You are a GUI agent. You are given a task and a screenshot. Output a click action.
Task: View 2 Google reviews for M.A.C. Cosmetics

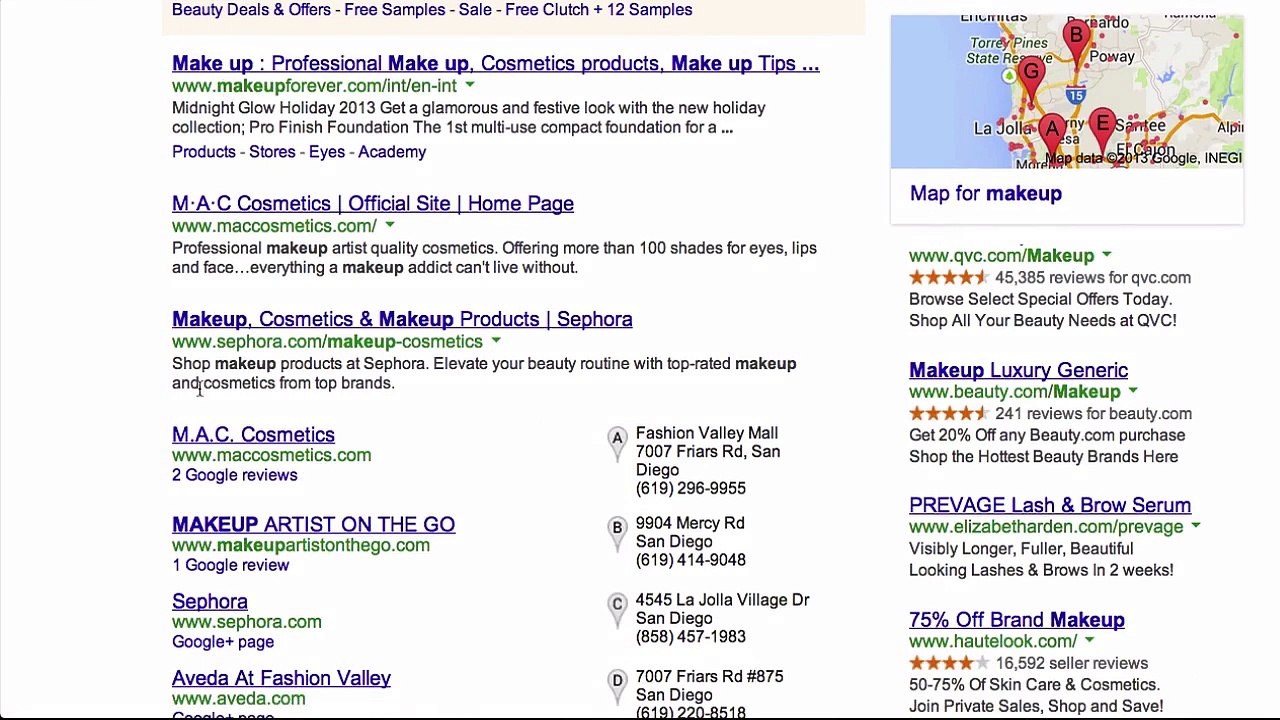coord(235,475)
